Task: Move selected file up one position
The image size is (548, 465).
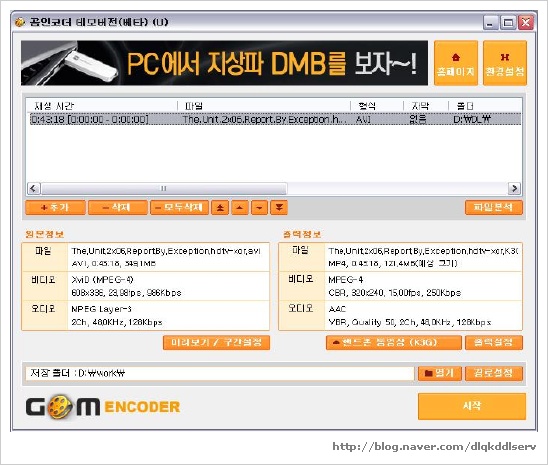Action: click(x=240, y=208)
